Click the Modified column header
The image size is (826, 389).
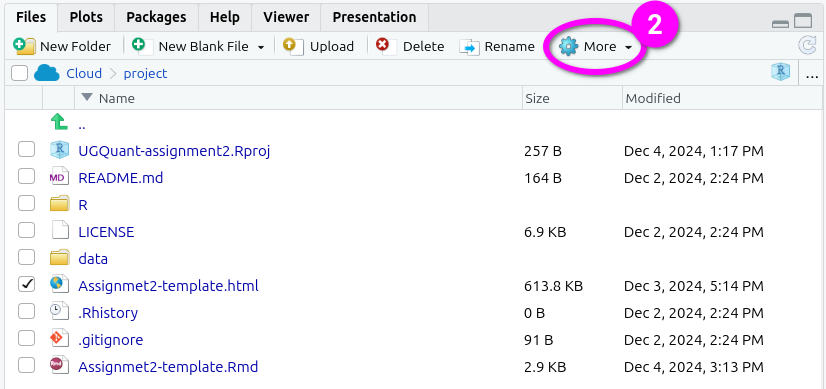click(653, 98)
